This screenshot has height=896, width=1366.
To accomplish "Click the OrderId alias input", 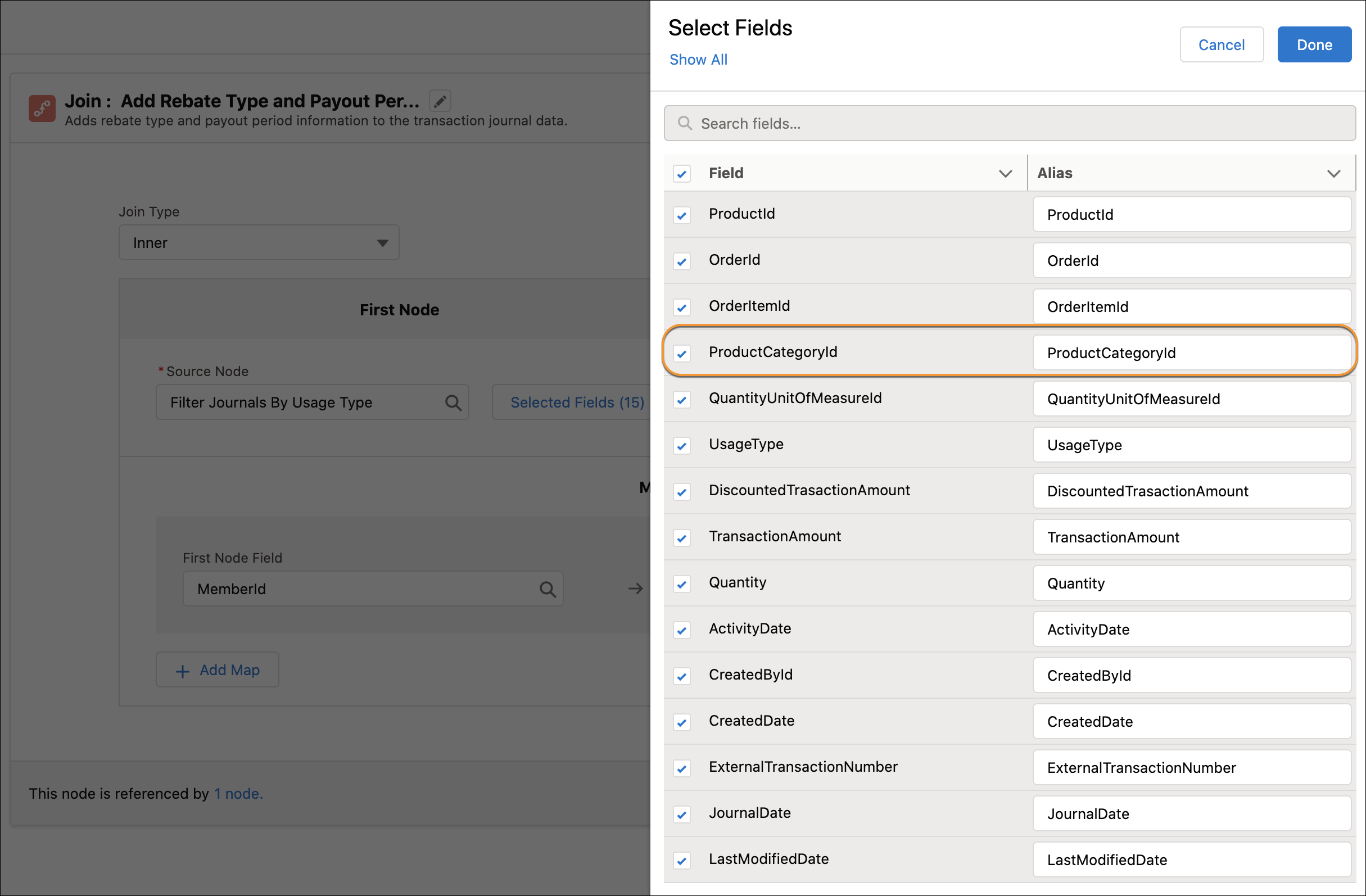I will (1192, 261).
